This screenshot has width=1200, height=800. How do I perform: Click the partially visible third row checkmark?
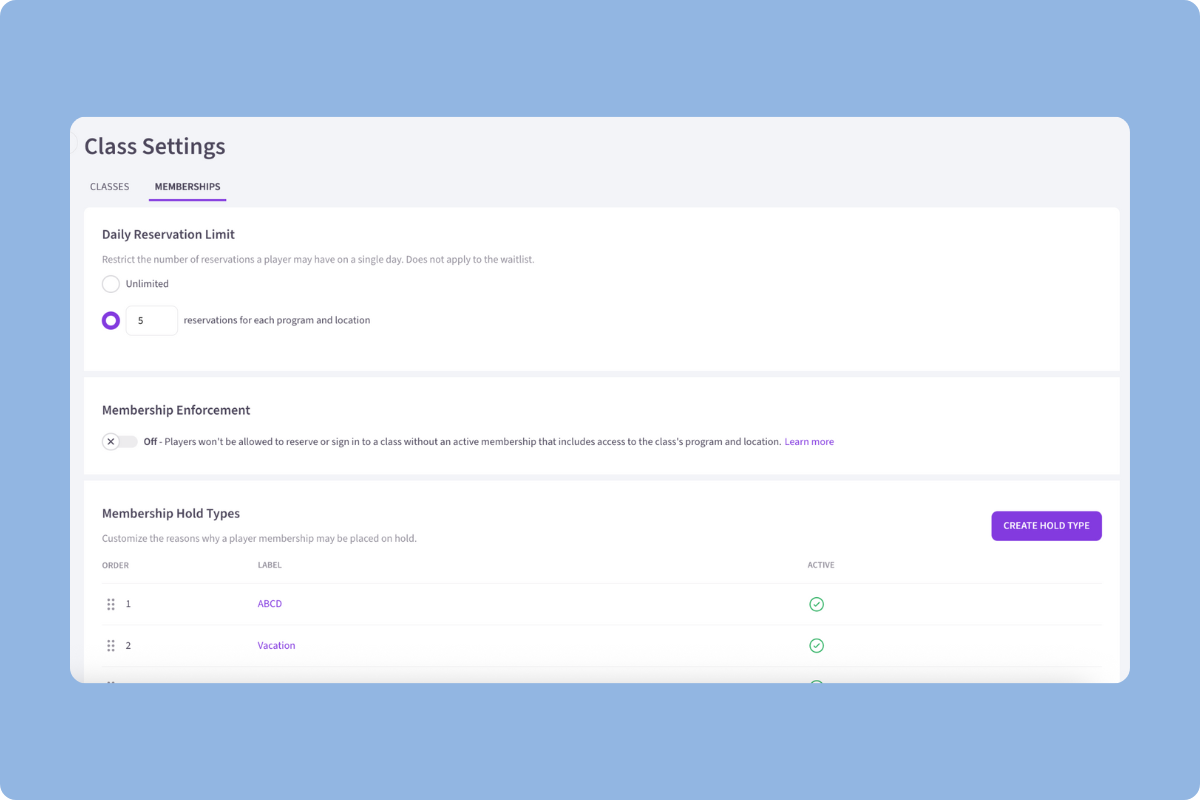click(817, 684)
